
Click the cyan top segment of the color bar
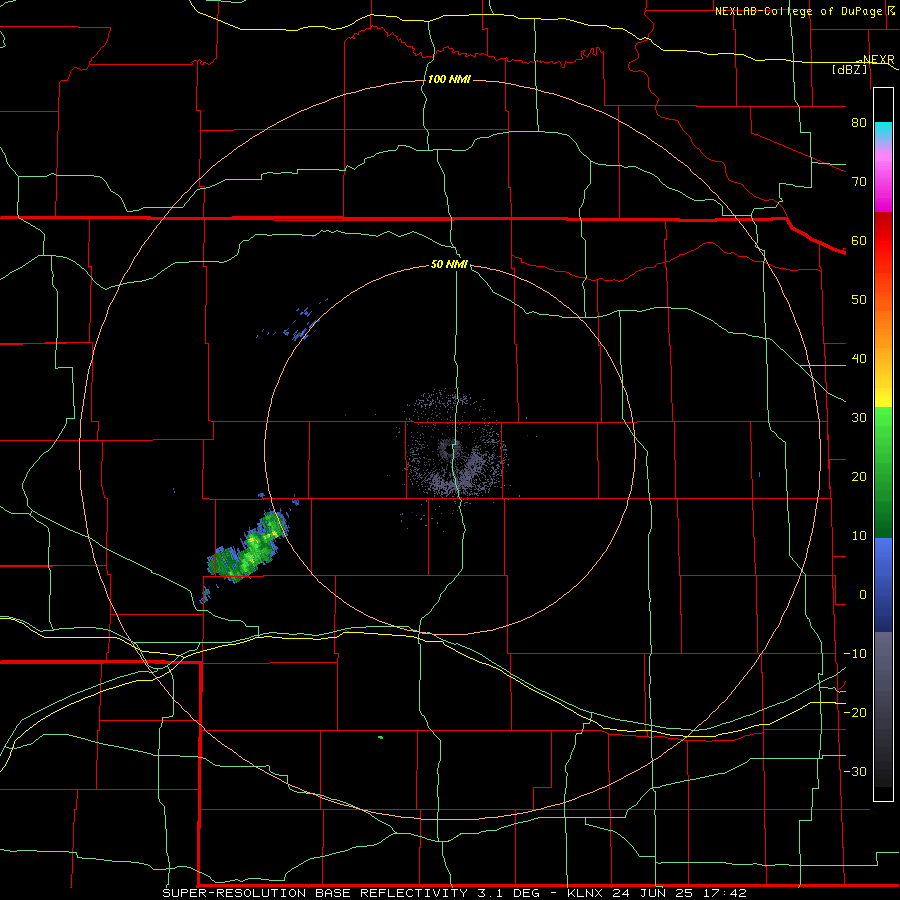883,132
